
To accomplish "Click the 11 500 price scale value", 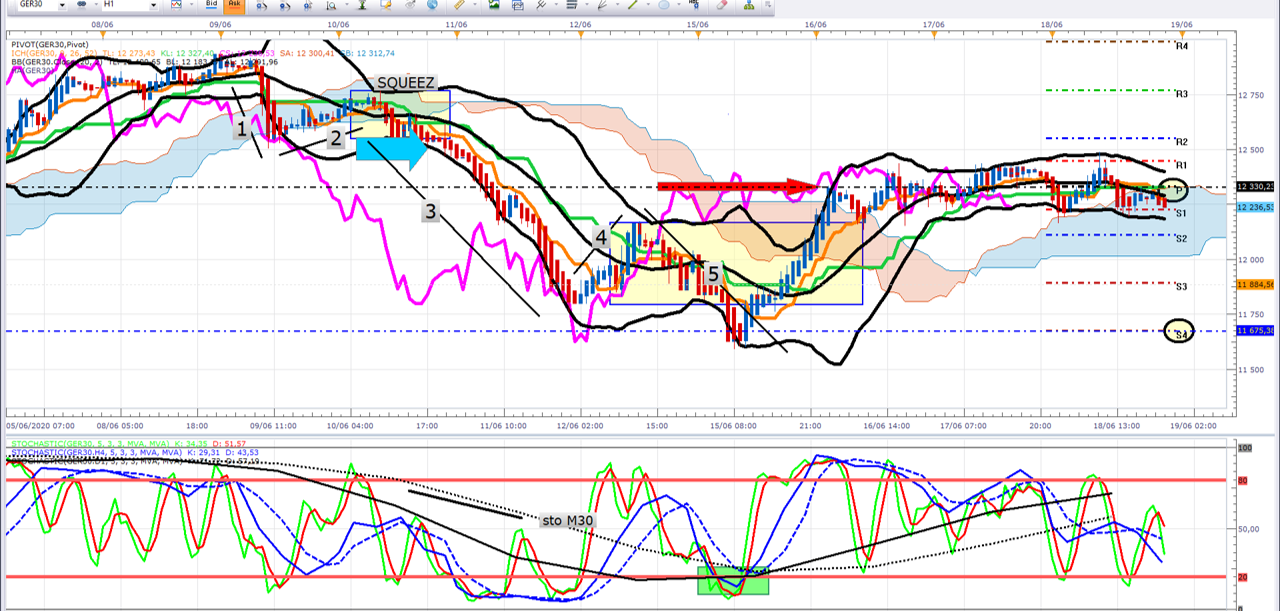I will click(x=1251, y=369).
